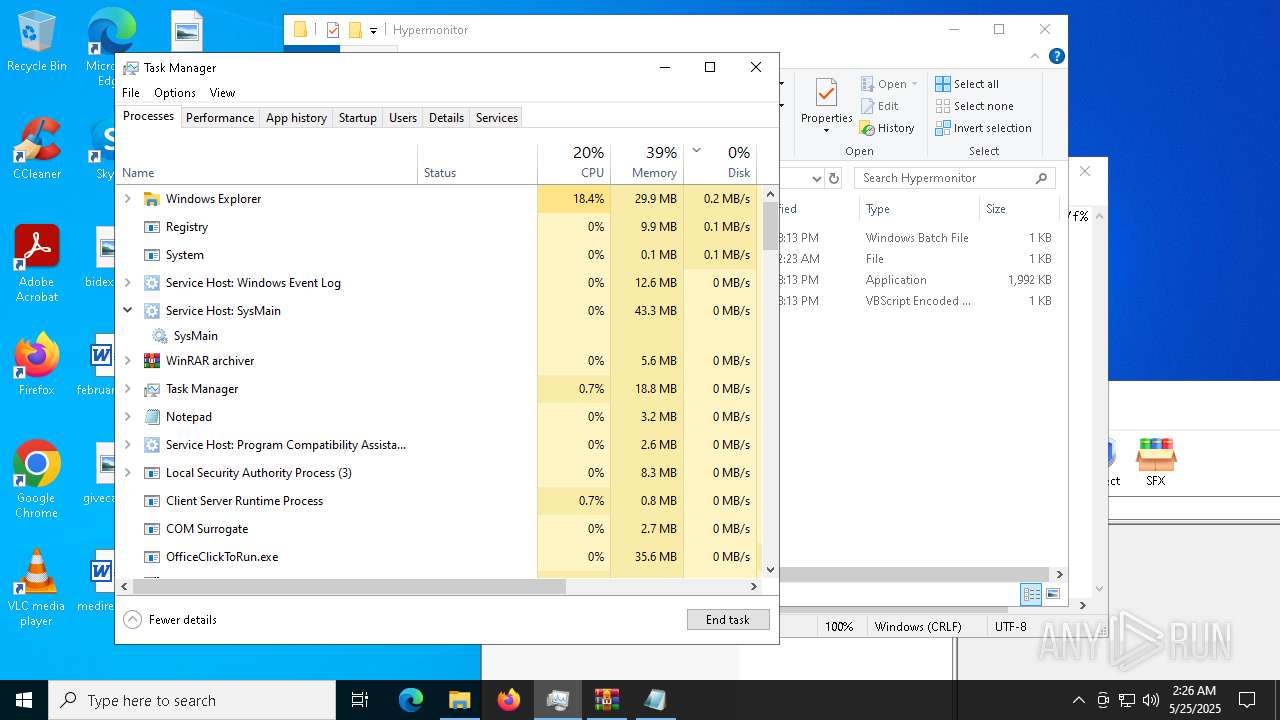Open Recycle Bin desktop icon
This screenshot has width=1280, height=720.
(x=36, y=42)
